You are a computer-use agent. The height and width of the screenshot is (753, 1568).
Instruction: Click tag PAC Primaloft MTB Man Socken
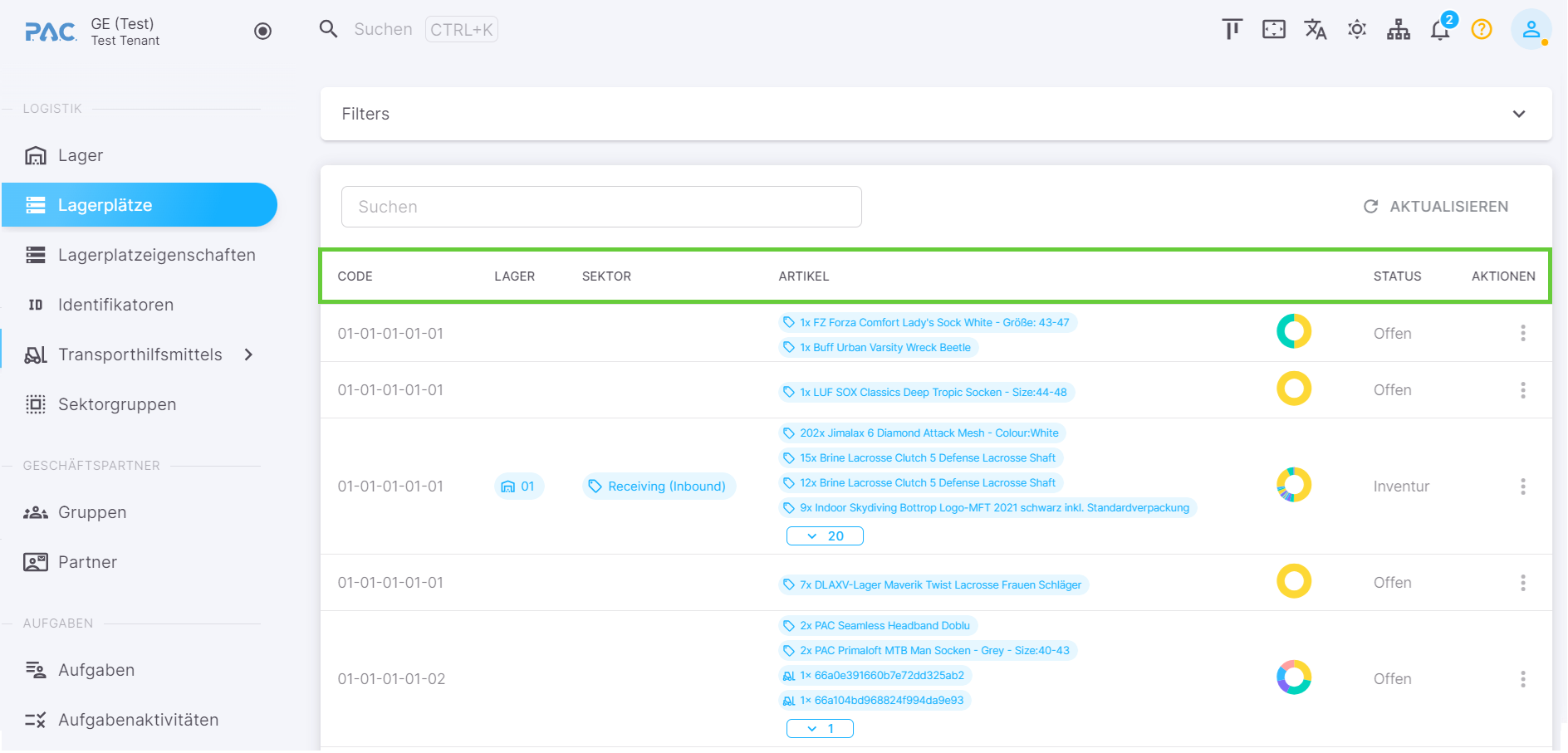(x=928, y=650)
